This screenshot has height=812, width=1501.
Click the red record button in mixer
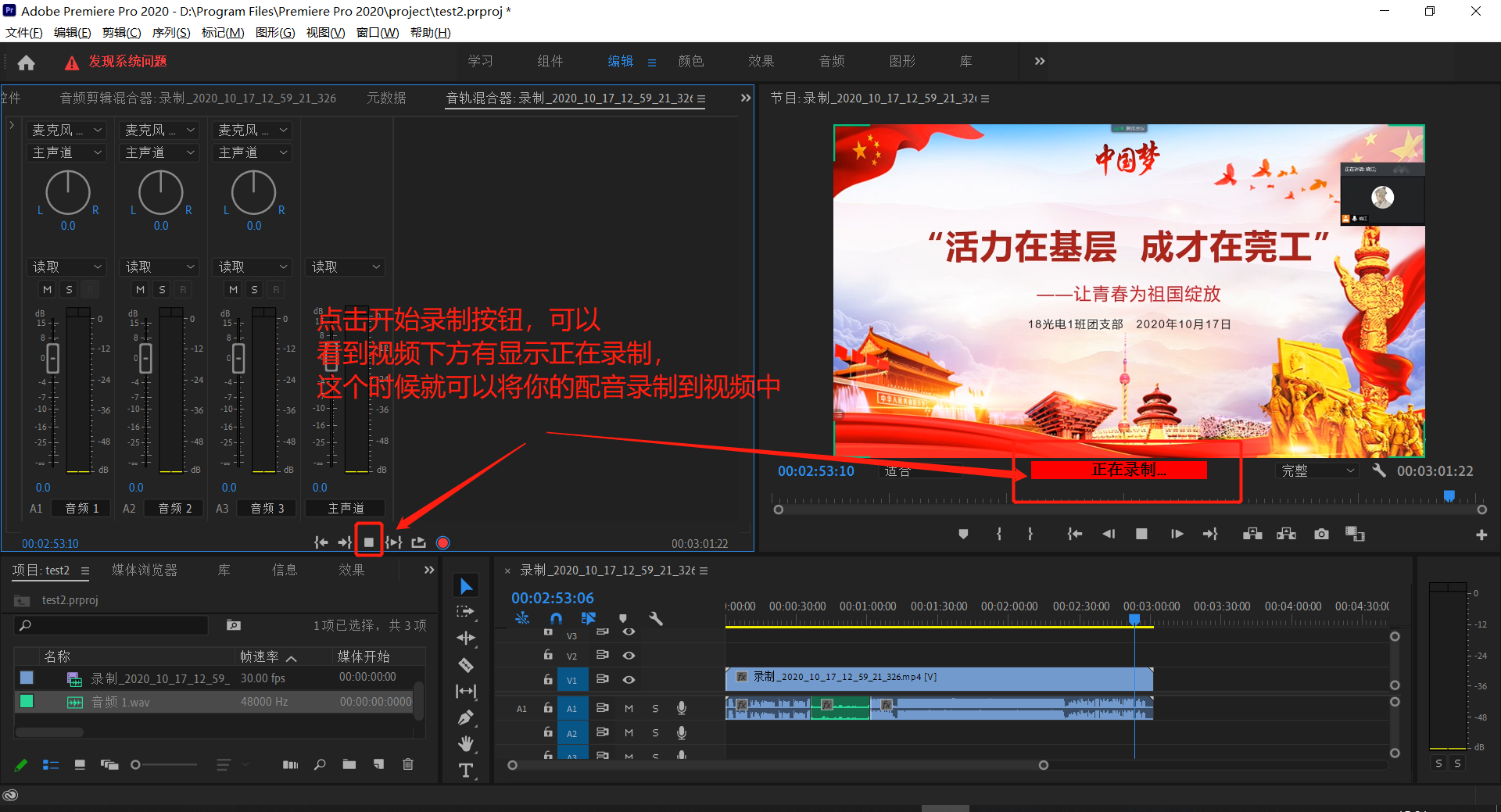pos(442,542)
